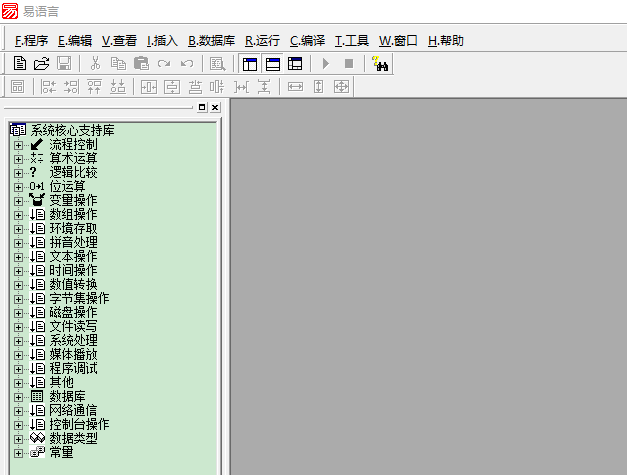Open the F.程序 menu

pos(31,41)
